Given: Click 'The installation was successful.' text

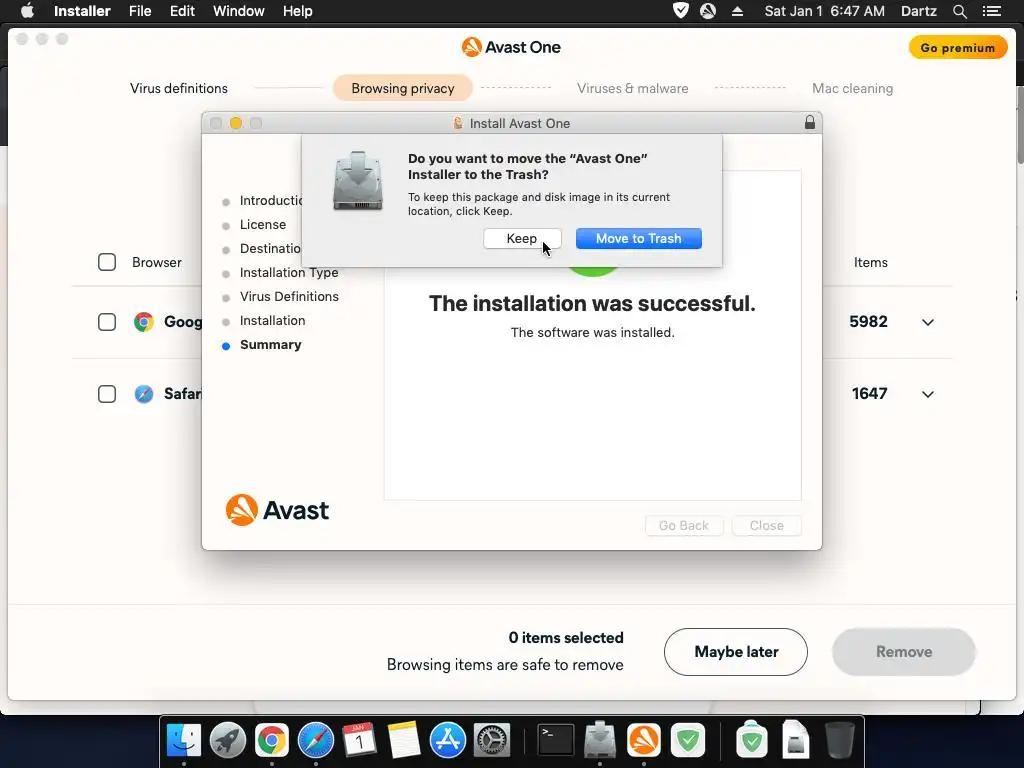Looking at the screenshot, I should 592,303.
